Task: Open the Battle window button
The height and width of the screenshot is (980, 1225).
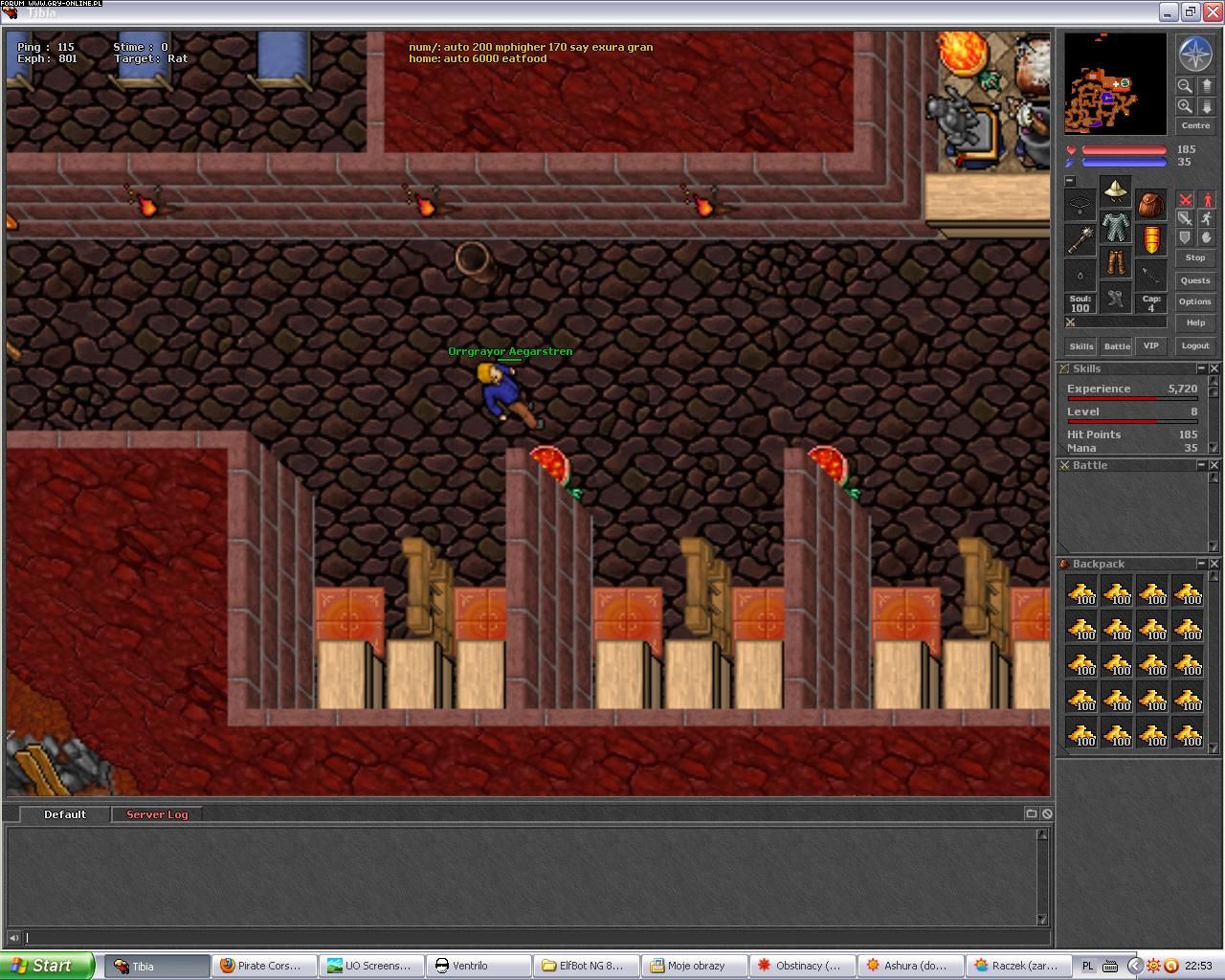Action: tap(1117, 346)
